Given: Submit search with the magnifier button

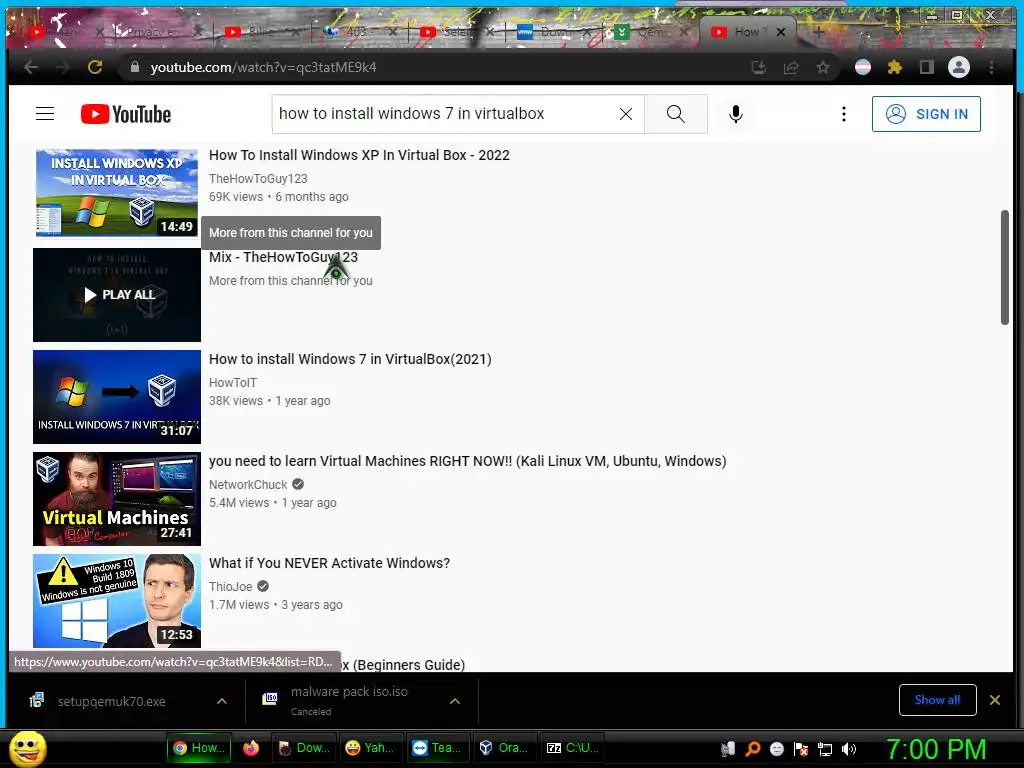Looking at the screenshot, I should [x=676, y=114].
